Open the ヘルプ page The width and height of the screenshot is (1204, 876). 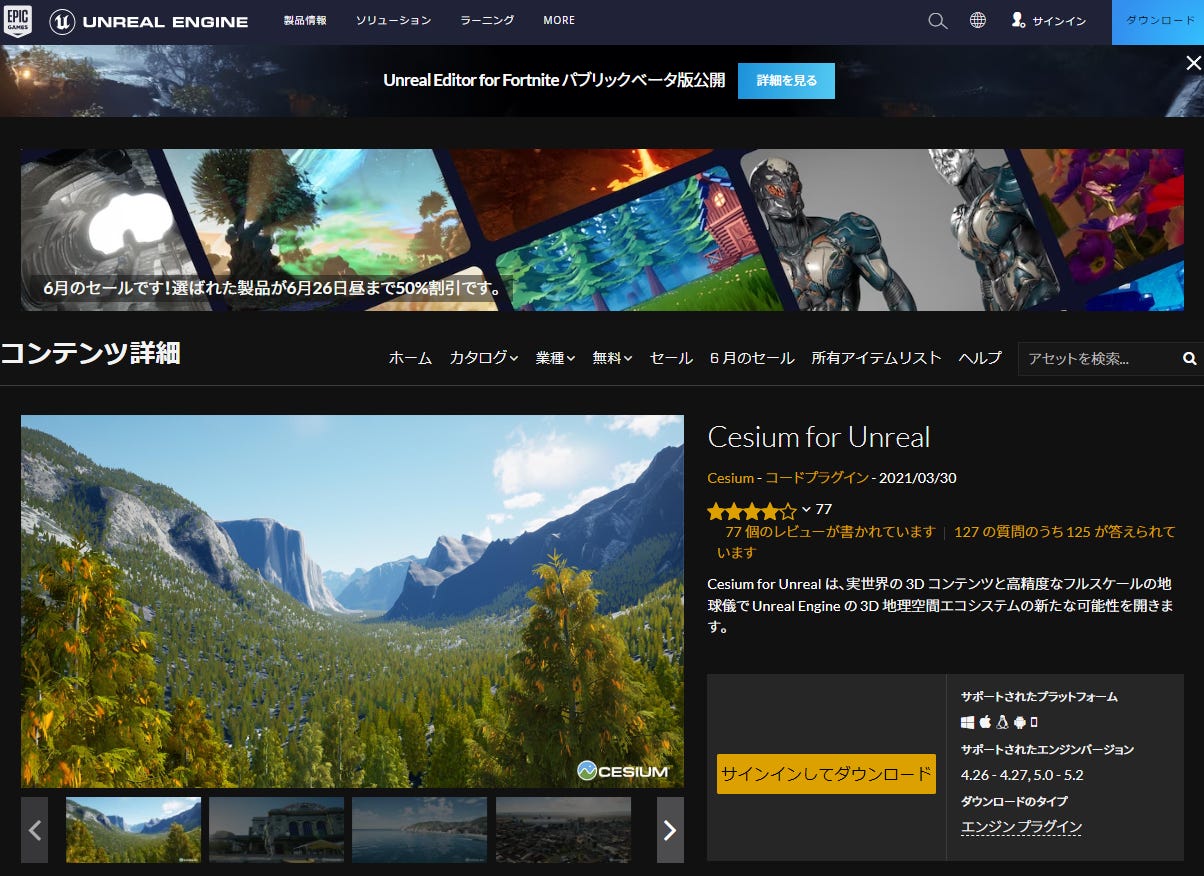point(980,358)
